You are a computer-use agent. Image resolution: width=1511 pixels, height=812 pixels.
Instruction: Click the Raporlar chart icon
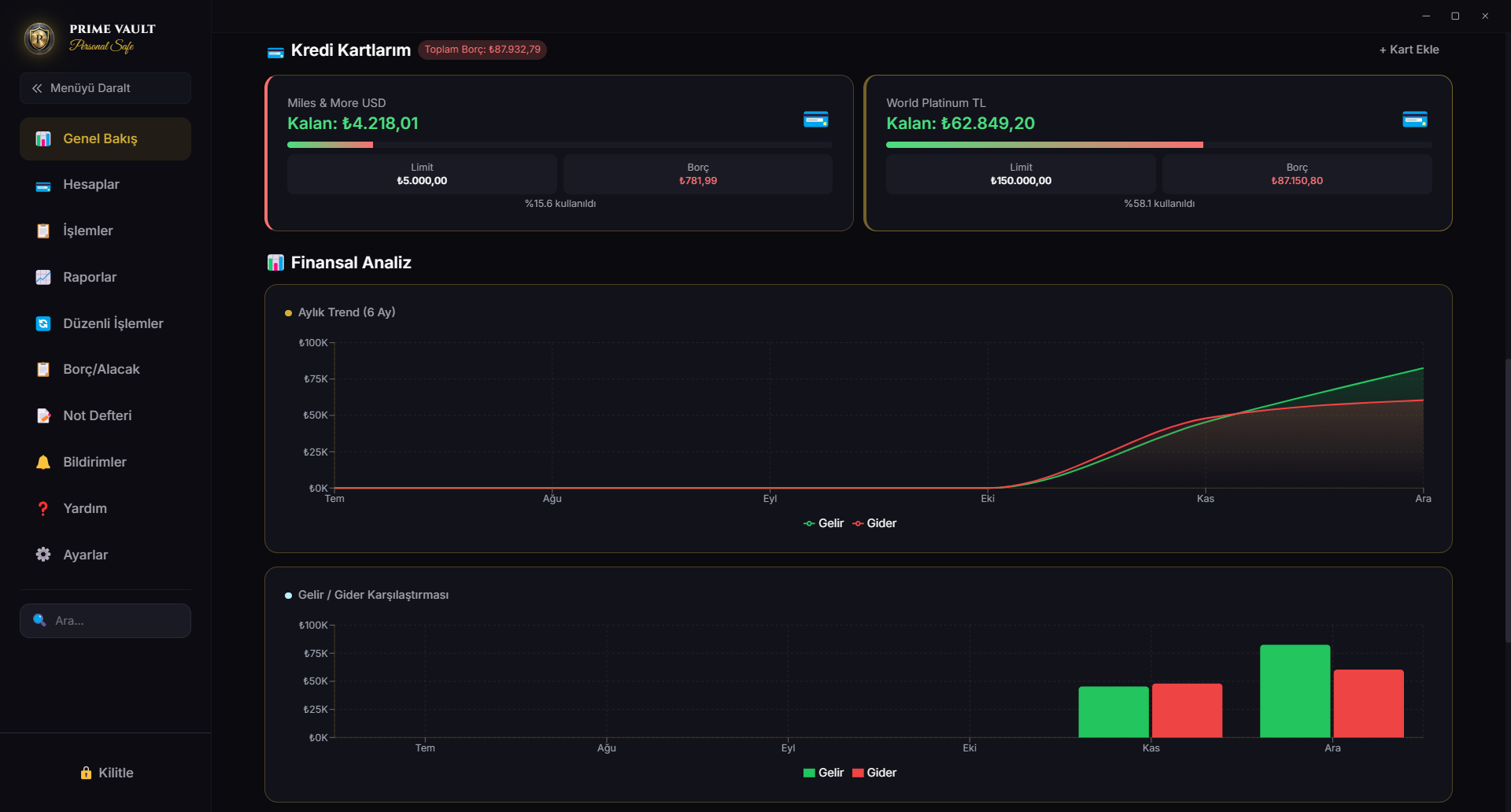(x=43, y=277)
